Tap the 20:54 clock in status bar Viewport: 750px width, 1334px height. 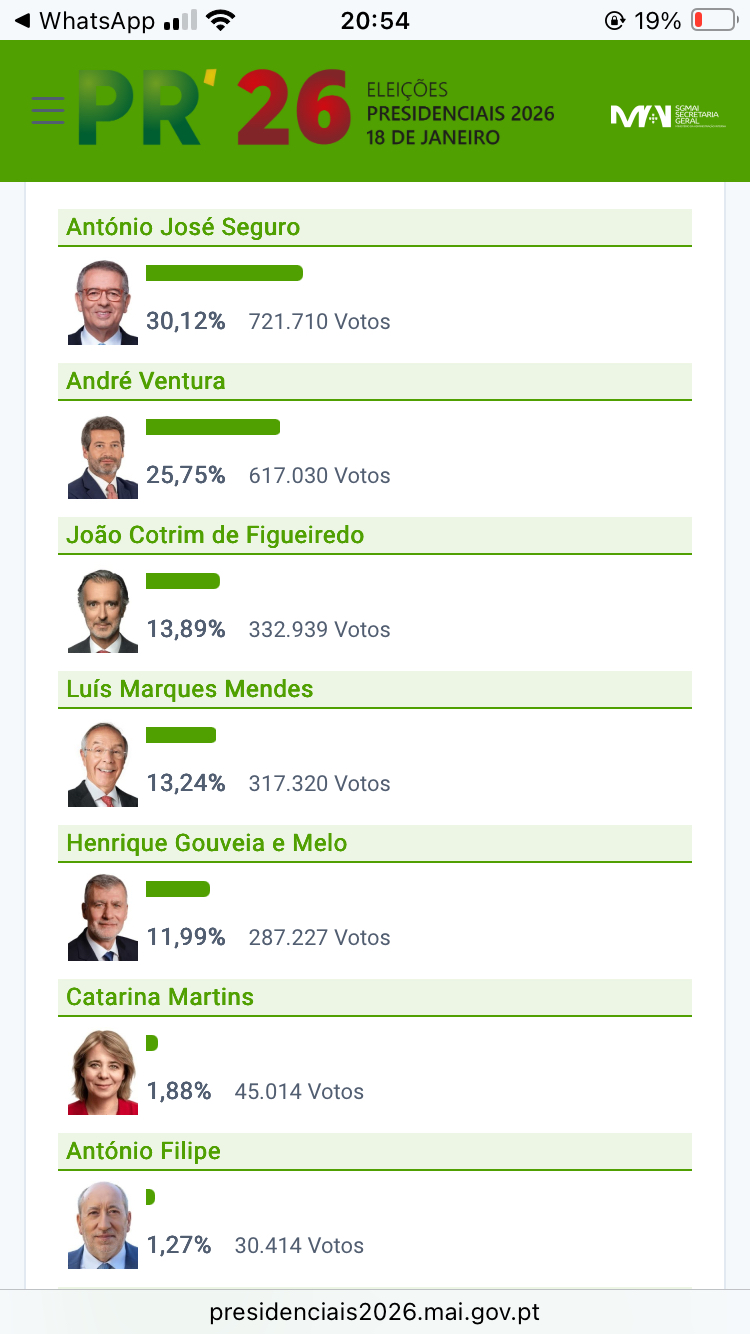(x=375, y=20)
